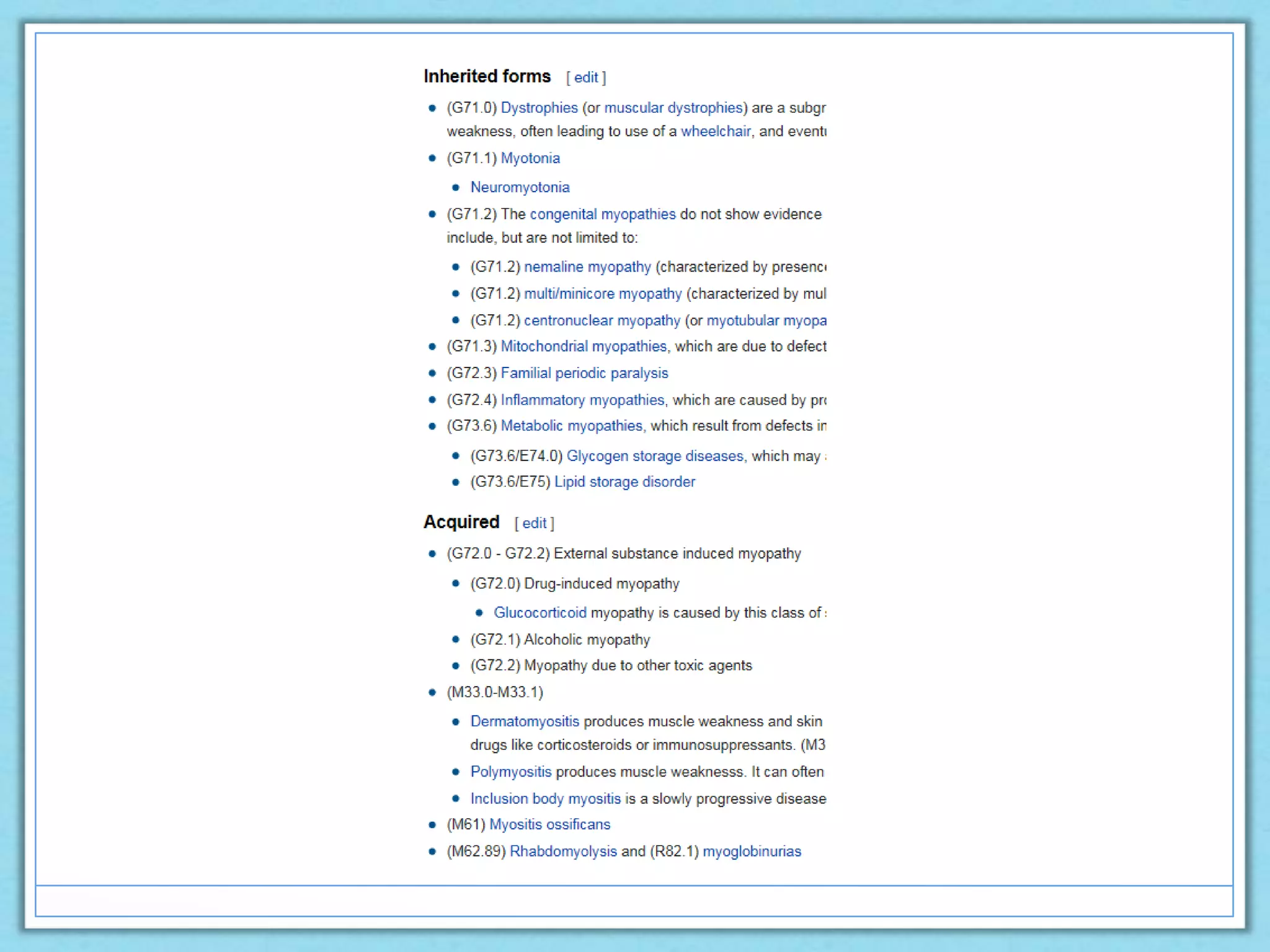Image resolution: width=1270 pixels, height=952 pixels.
Task: Open the Glucocorticoid link
Action: click(540, 612)
